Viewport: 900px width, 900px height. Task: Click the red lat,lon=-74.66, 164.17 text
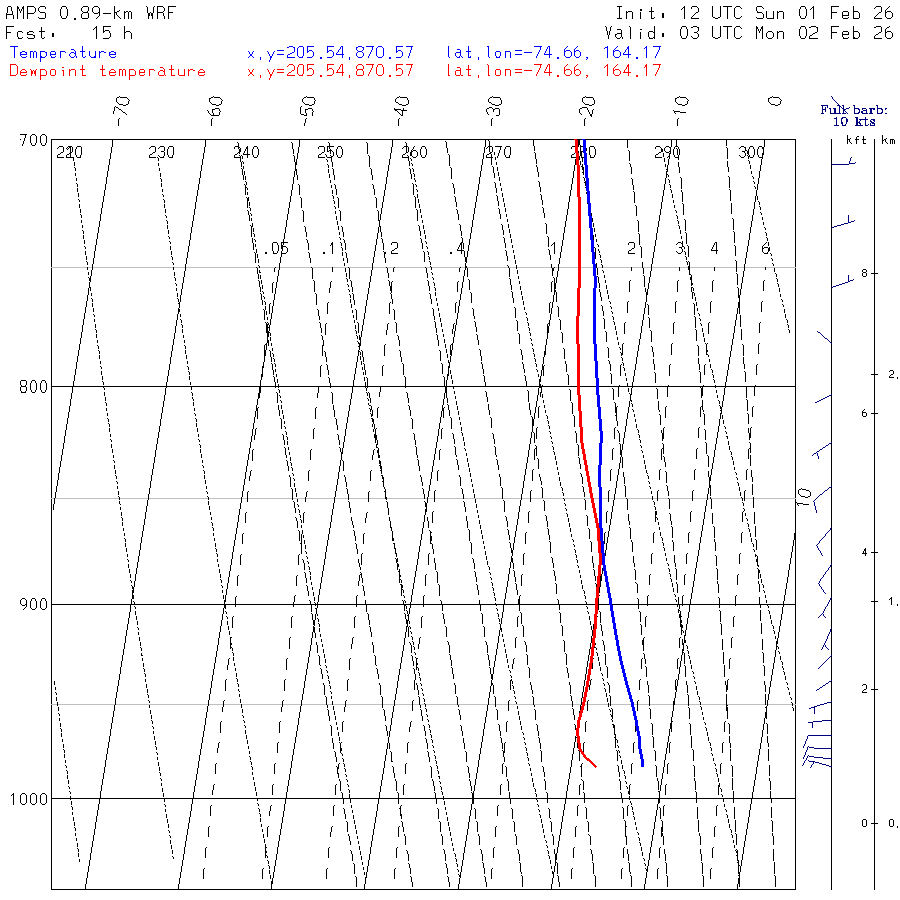[x=554, y=71]
